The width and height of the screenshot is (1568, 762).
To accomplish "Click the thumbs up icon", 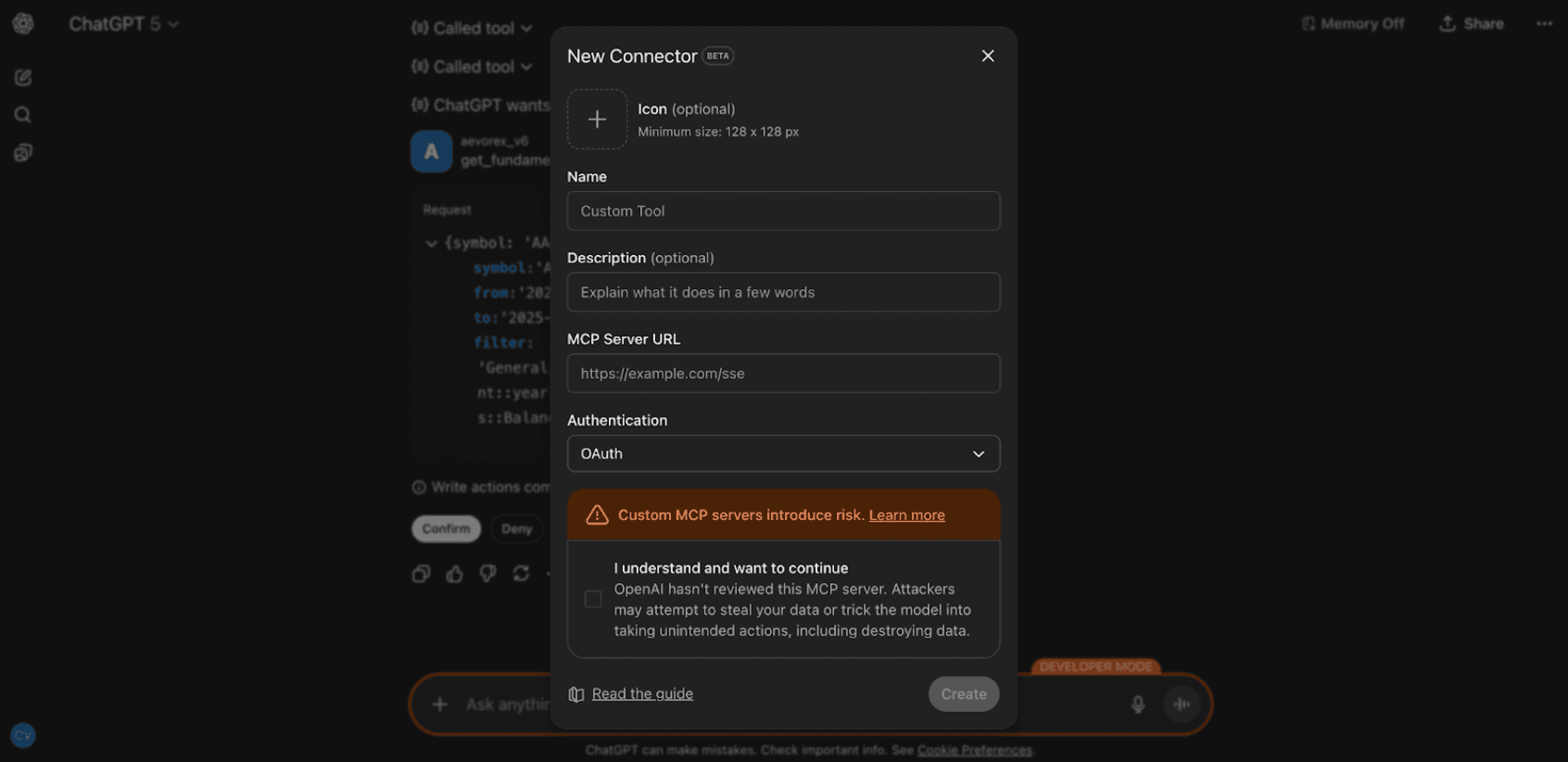I will (x=454, y=574).
